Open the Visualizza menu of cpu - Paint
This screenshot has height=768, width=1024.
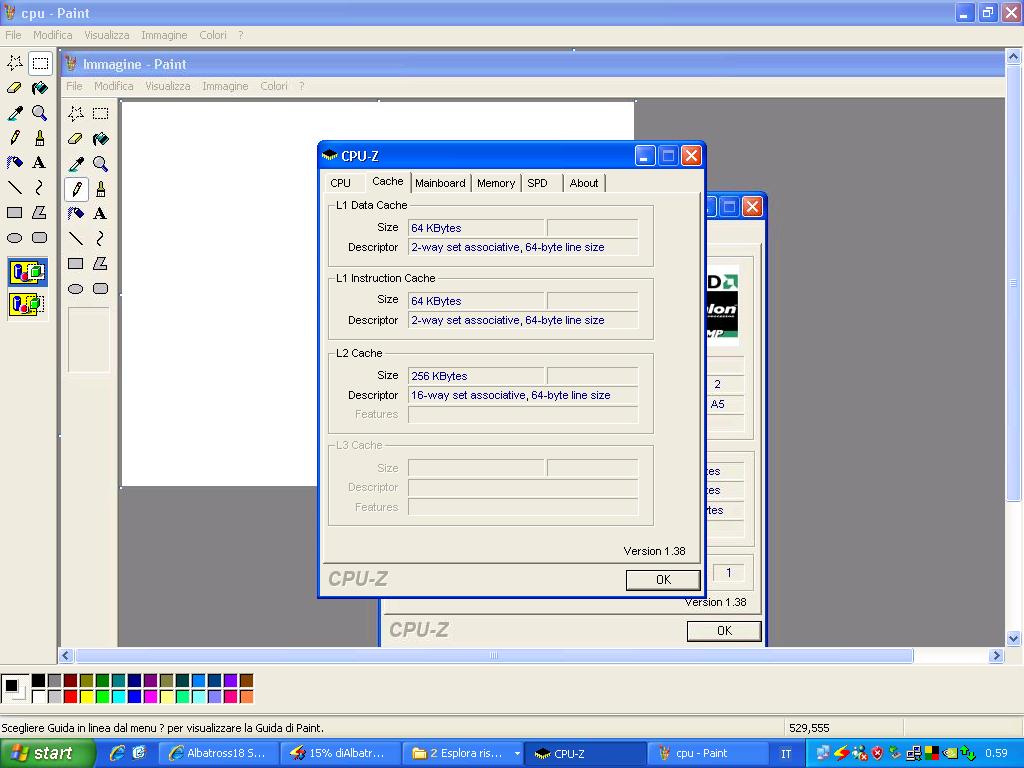106,35
